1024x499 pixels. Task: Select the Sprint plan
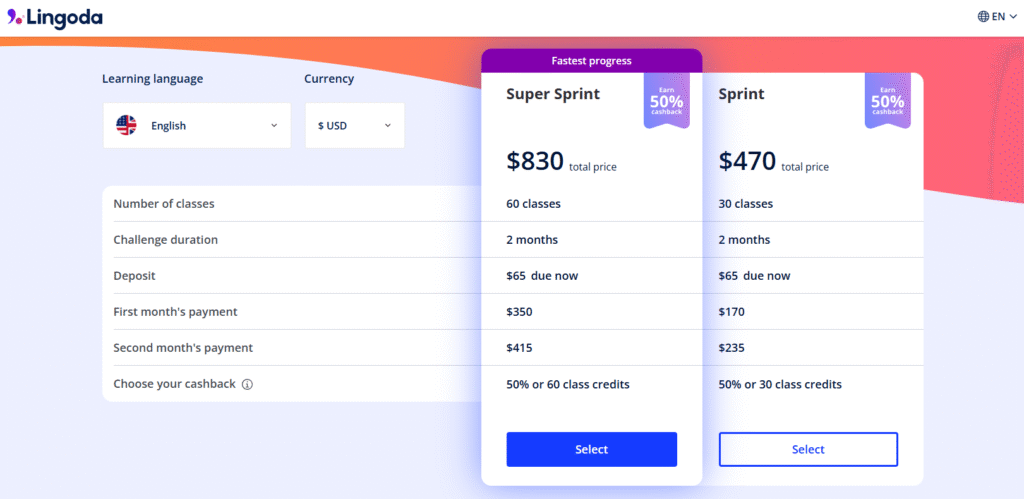tap(808, 449)
